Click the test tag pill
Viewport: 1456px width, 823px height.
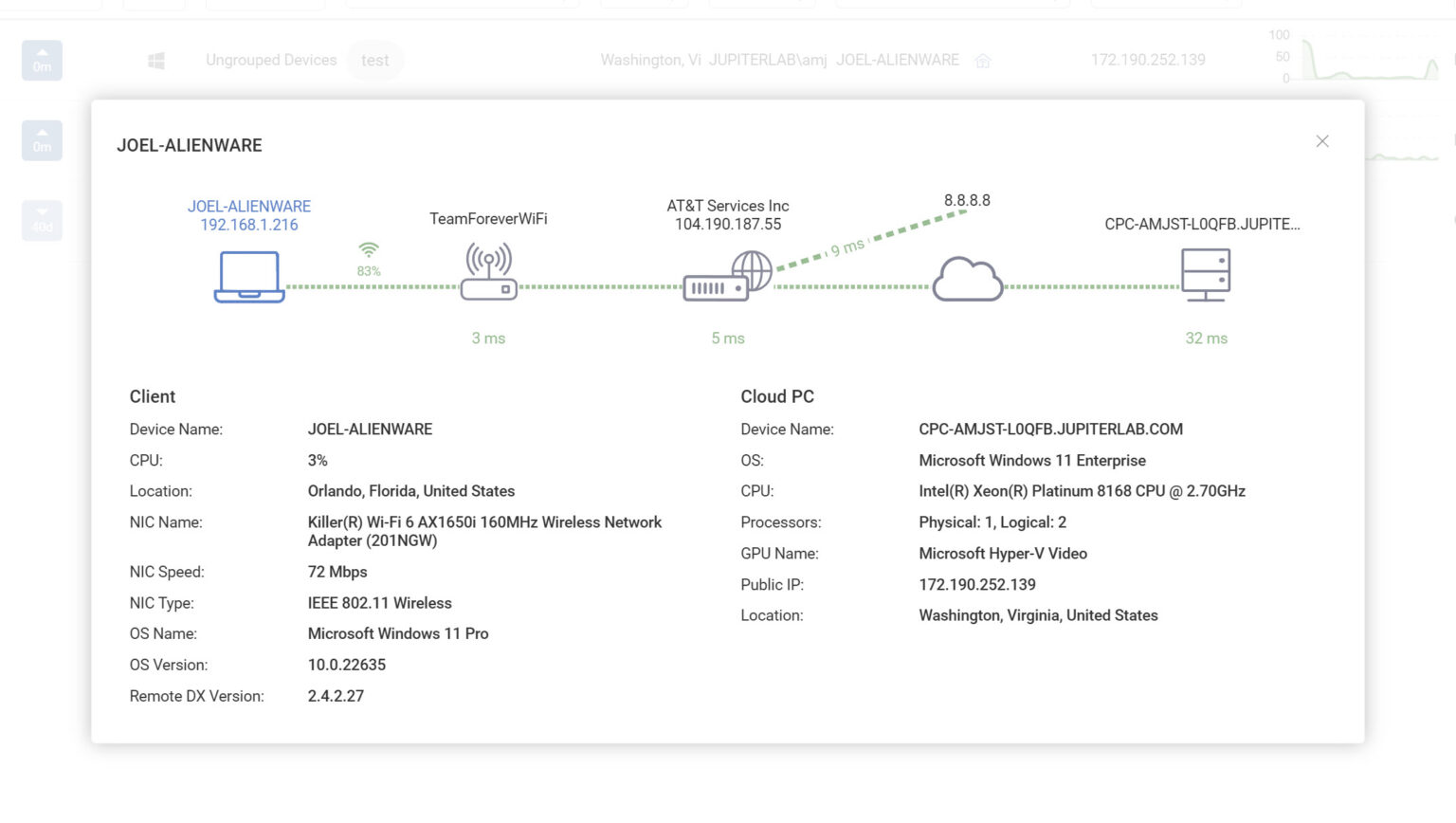[x=375, y=60]
